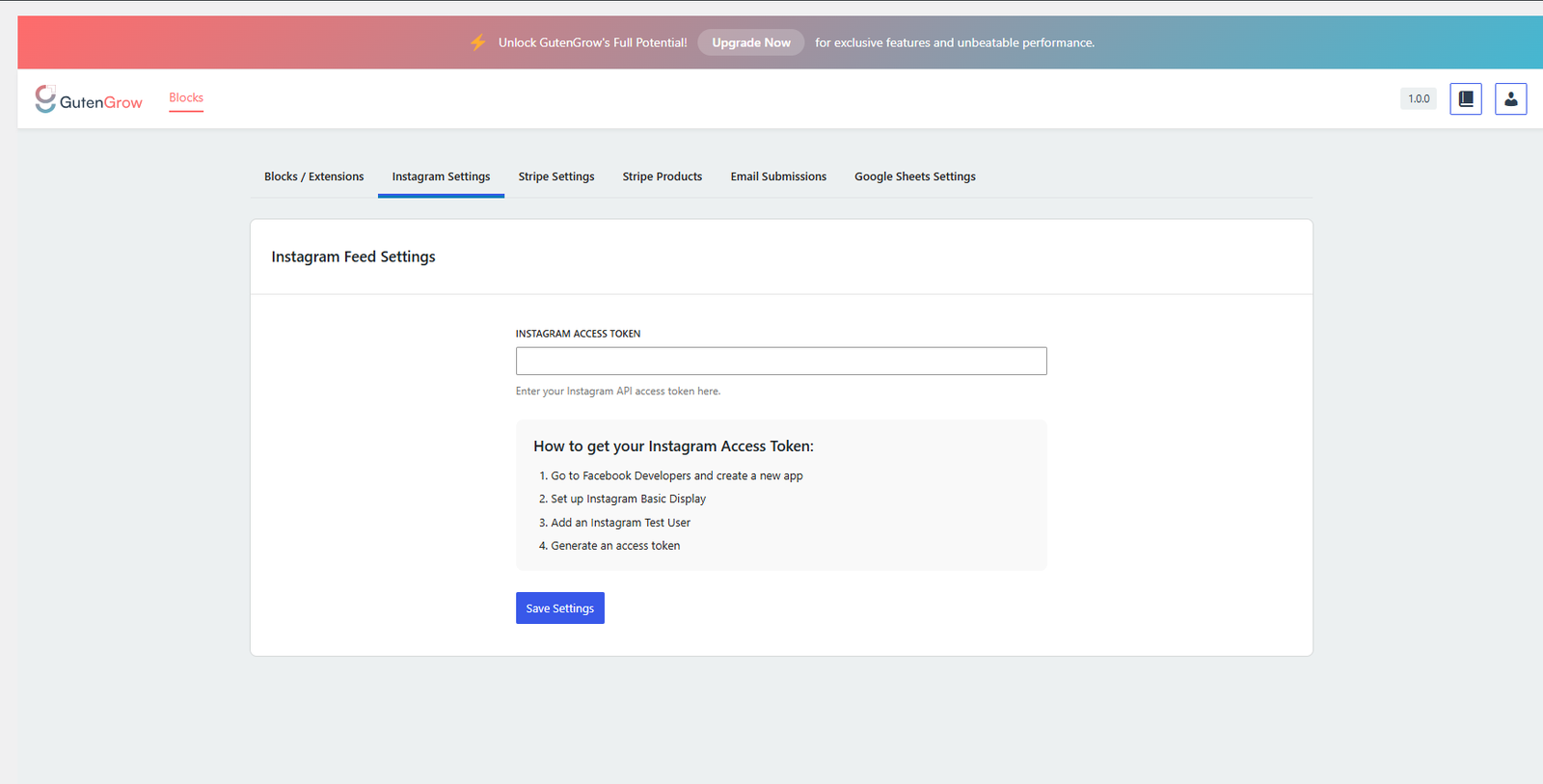
Task: Open the Stripe Settings tab
Action: point(555,176)
